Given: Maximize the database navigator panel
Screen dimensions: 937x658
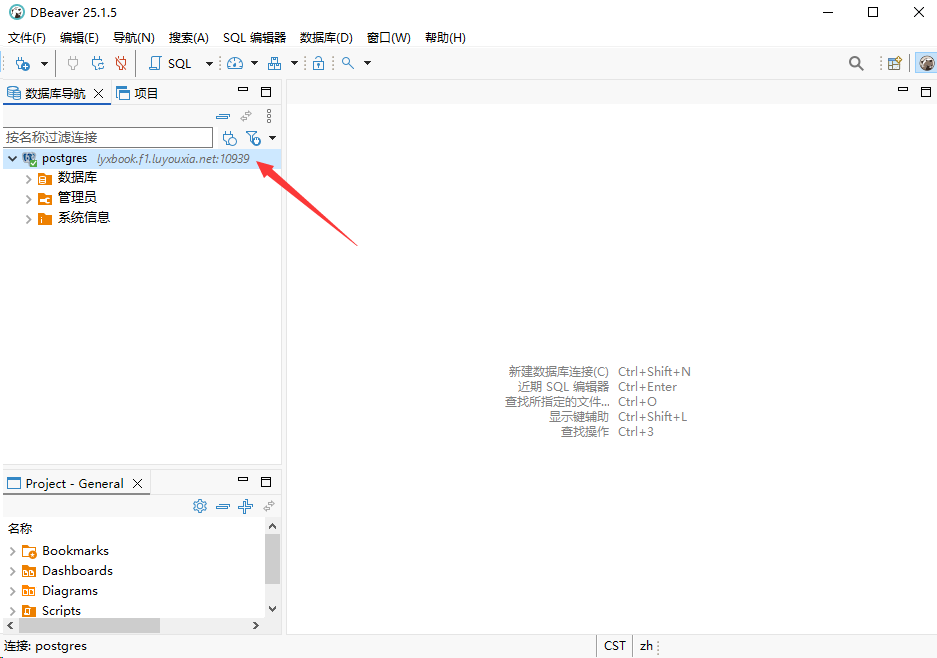Looking at the screenshot, I should tap(266, 91).
